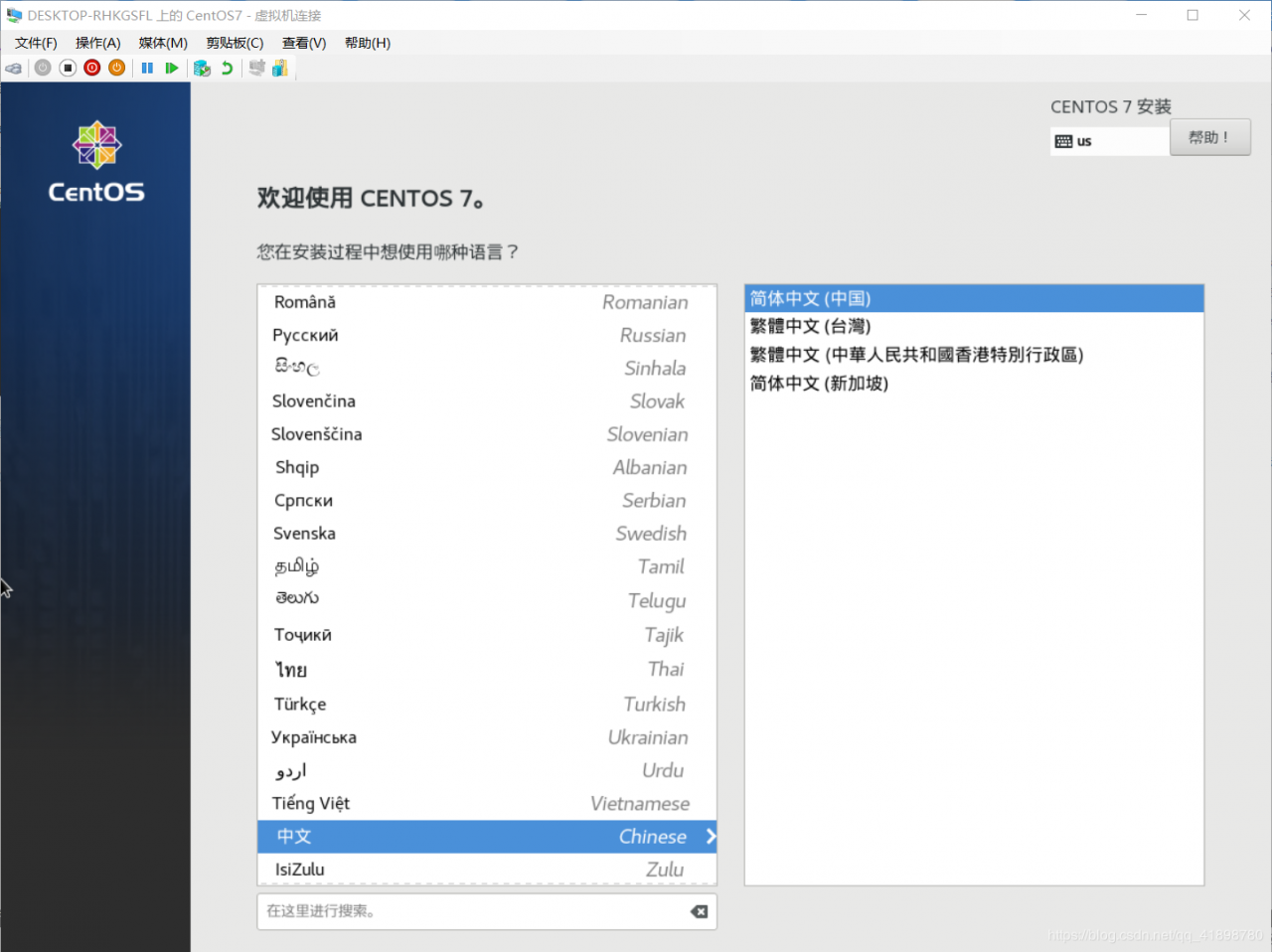Open the 查看(V) menu
Viewport: 1272px width, 952px height.
point(304,43)
